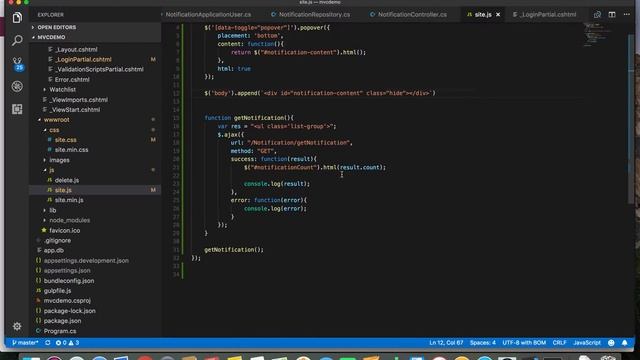
Task: Open the Source Control view icon
Action: click(x=17, y=63)
